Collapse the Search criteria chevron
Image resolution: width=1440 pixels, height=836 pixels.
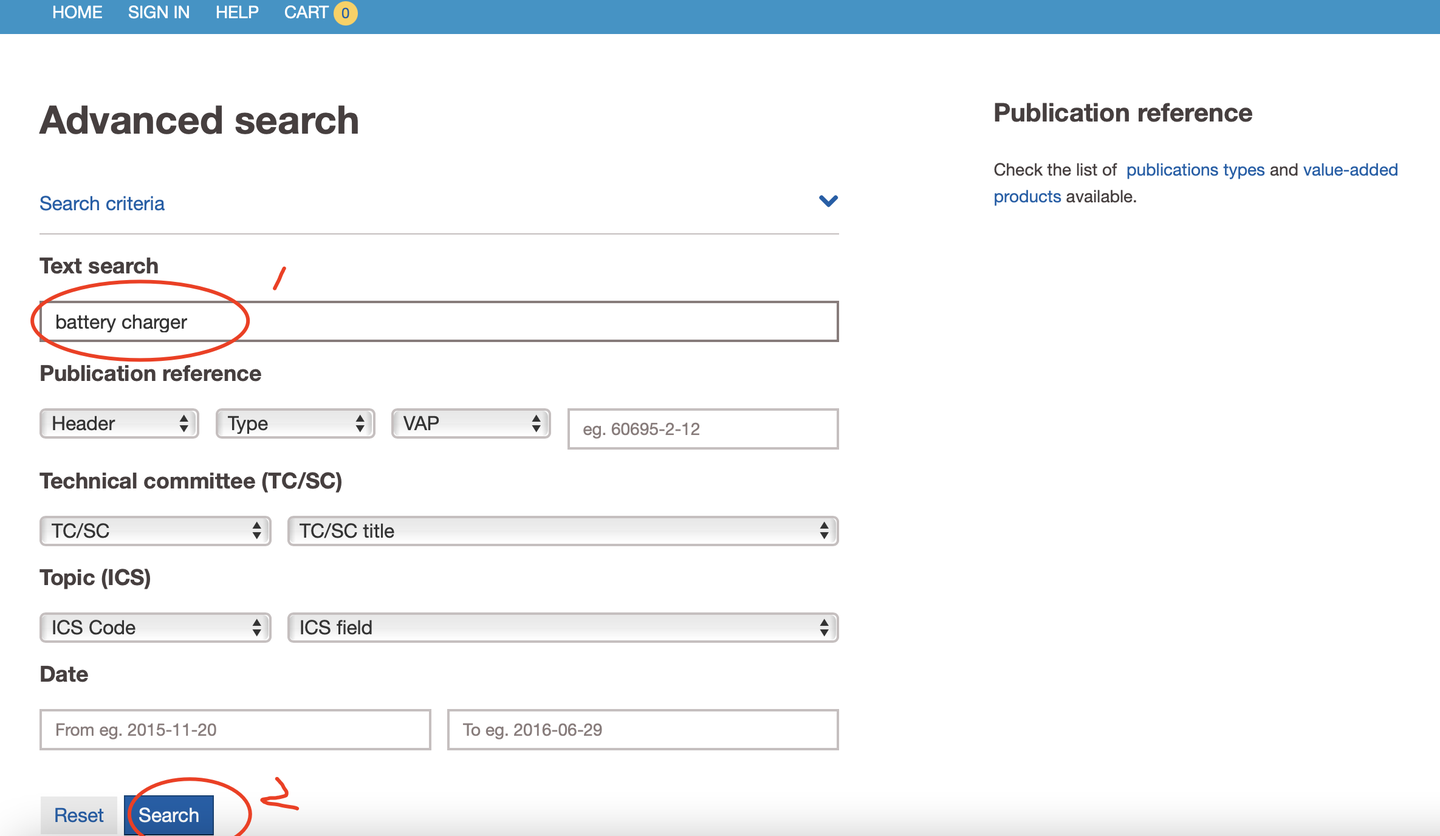click(x=828, y=201)
